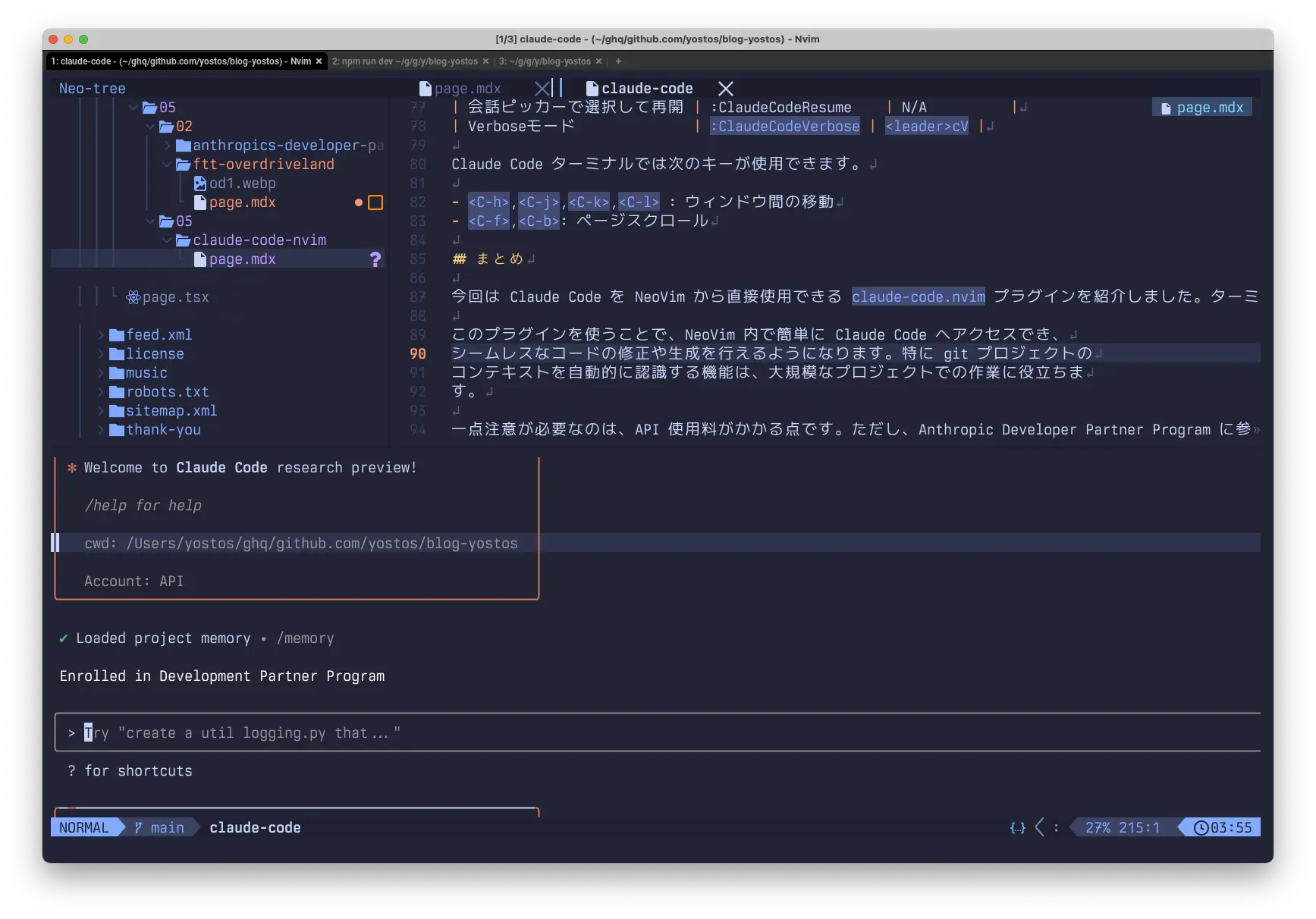Viewport: 1316px width, 919px height.
Task: Click the git branch icon beside main
Action: click(x=138, y=827)
